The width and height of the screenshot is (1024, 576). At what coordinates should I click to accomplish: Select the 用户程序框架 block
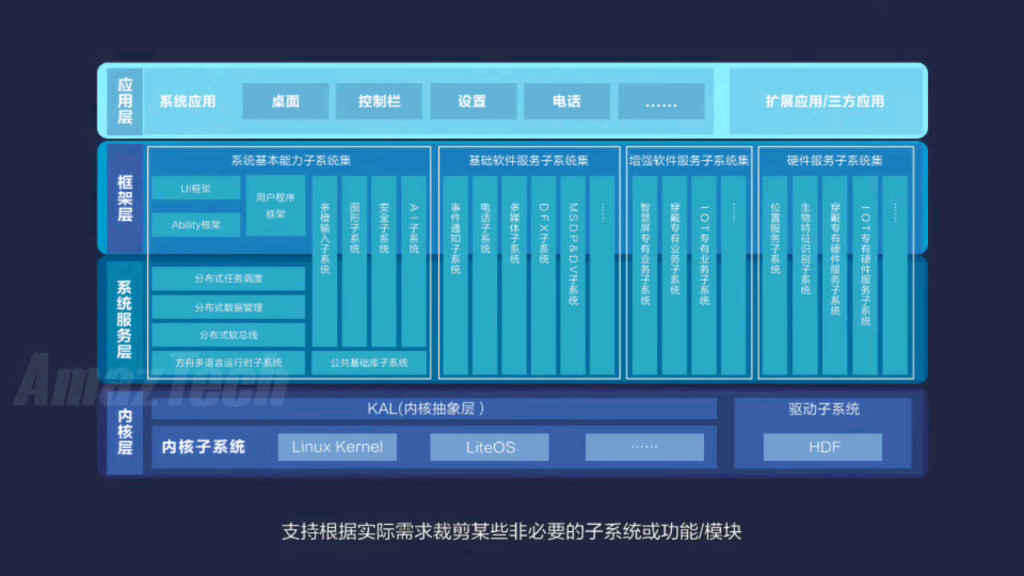click(x=276, y=206)
